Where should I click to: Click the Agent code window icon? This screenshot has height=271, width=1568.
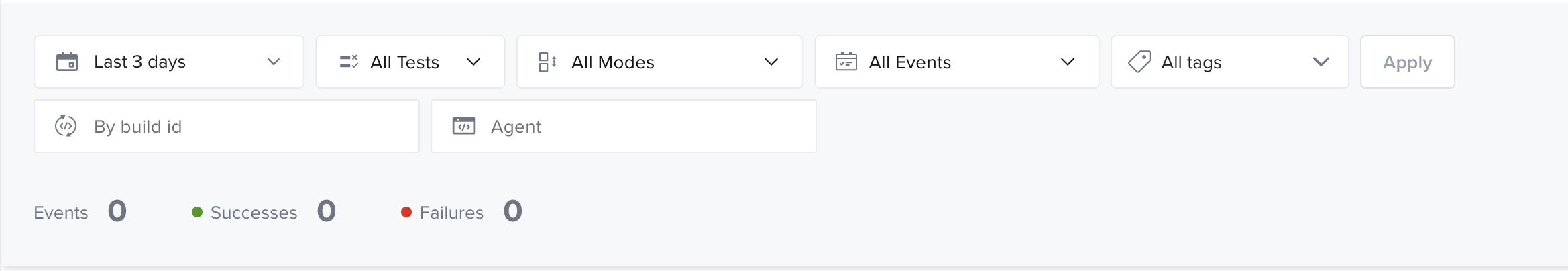coord(464,126)
